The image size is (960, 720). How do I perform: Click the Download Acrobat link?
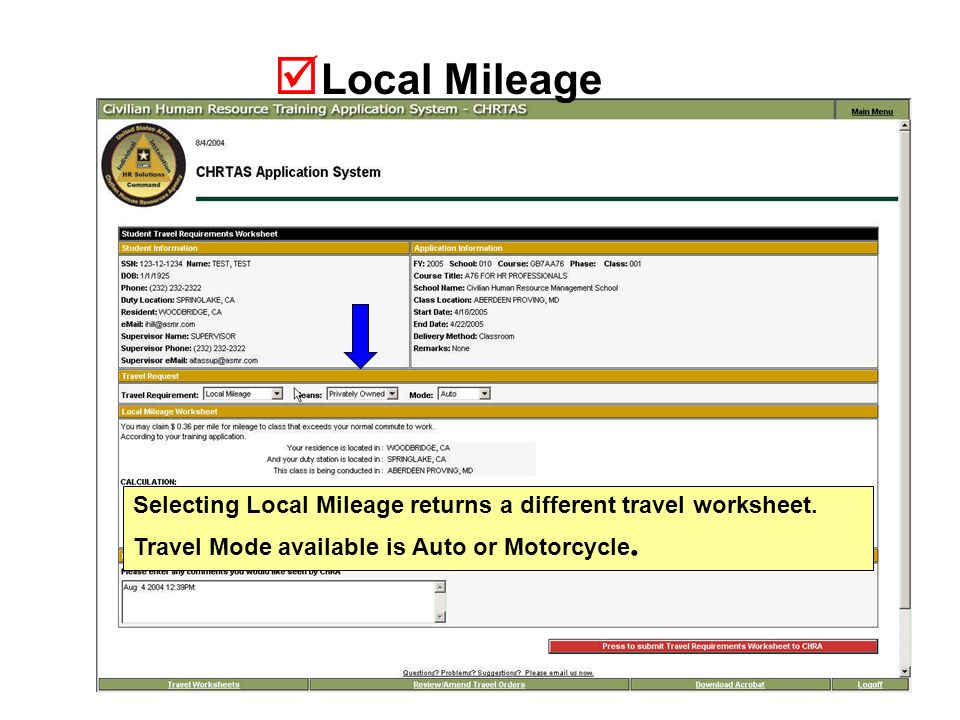(x=730, y=684)
